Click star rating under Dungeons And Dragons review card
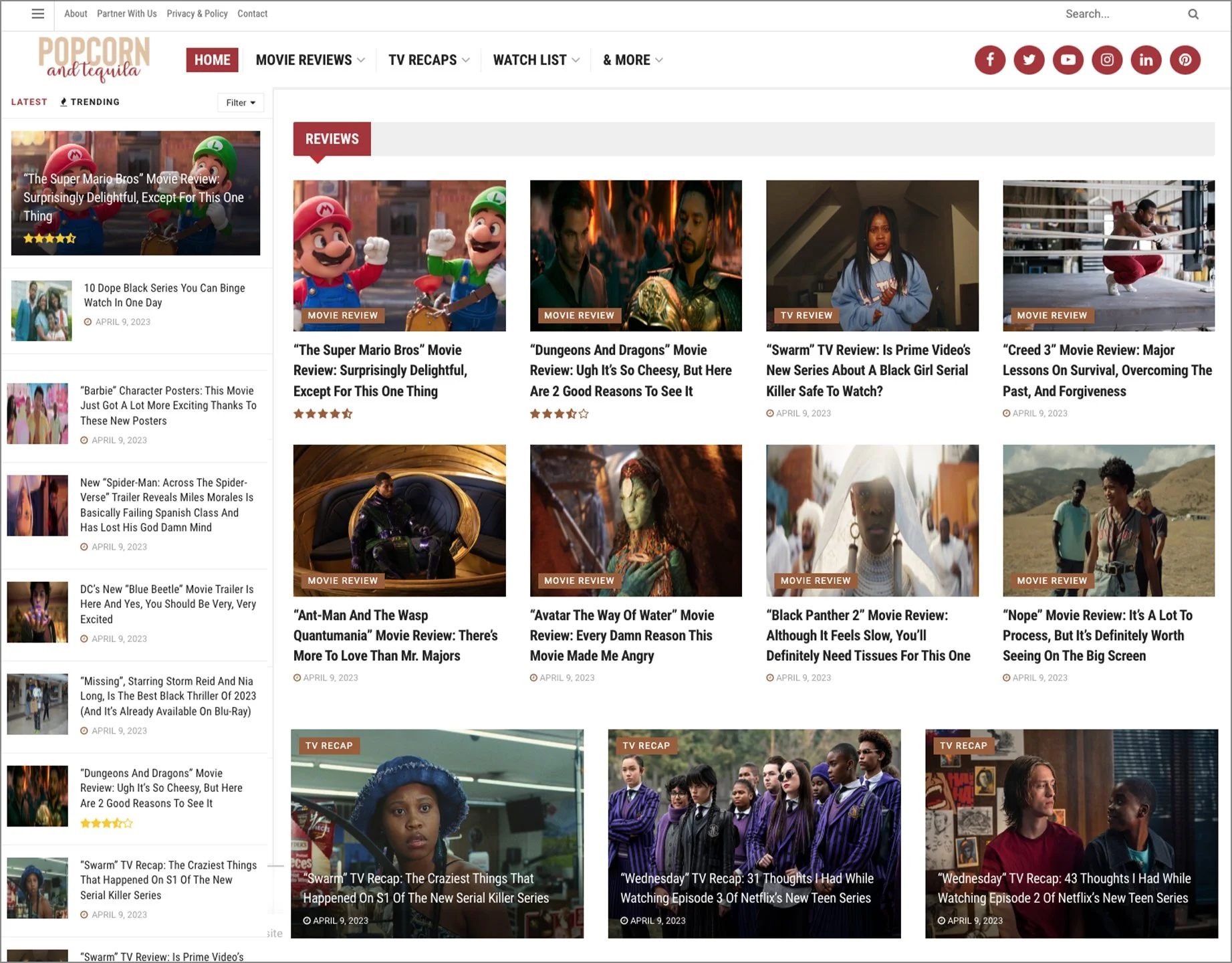The image size is (1232, 963). [560, 414]
